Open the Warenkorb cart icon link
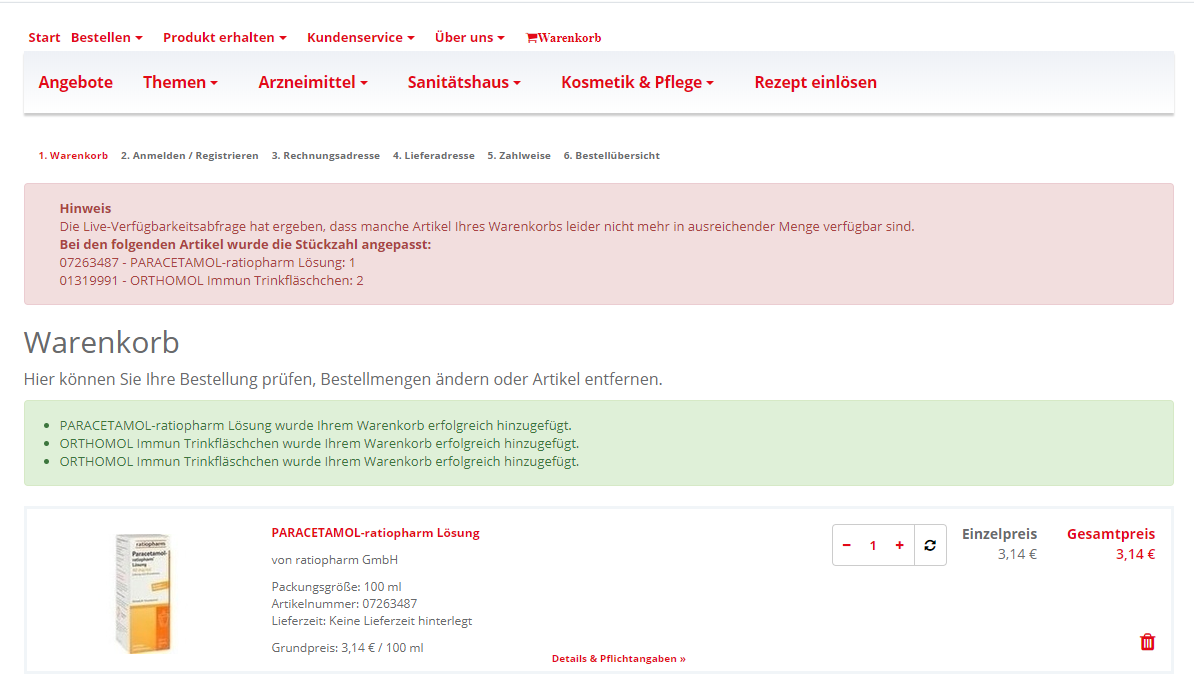 [563, 38]
